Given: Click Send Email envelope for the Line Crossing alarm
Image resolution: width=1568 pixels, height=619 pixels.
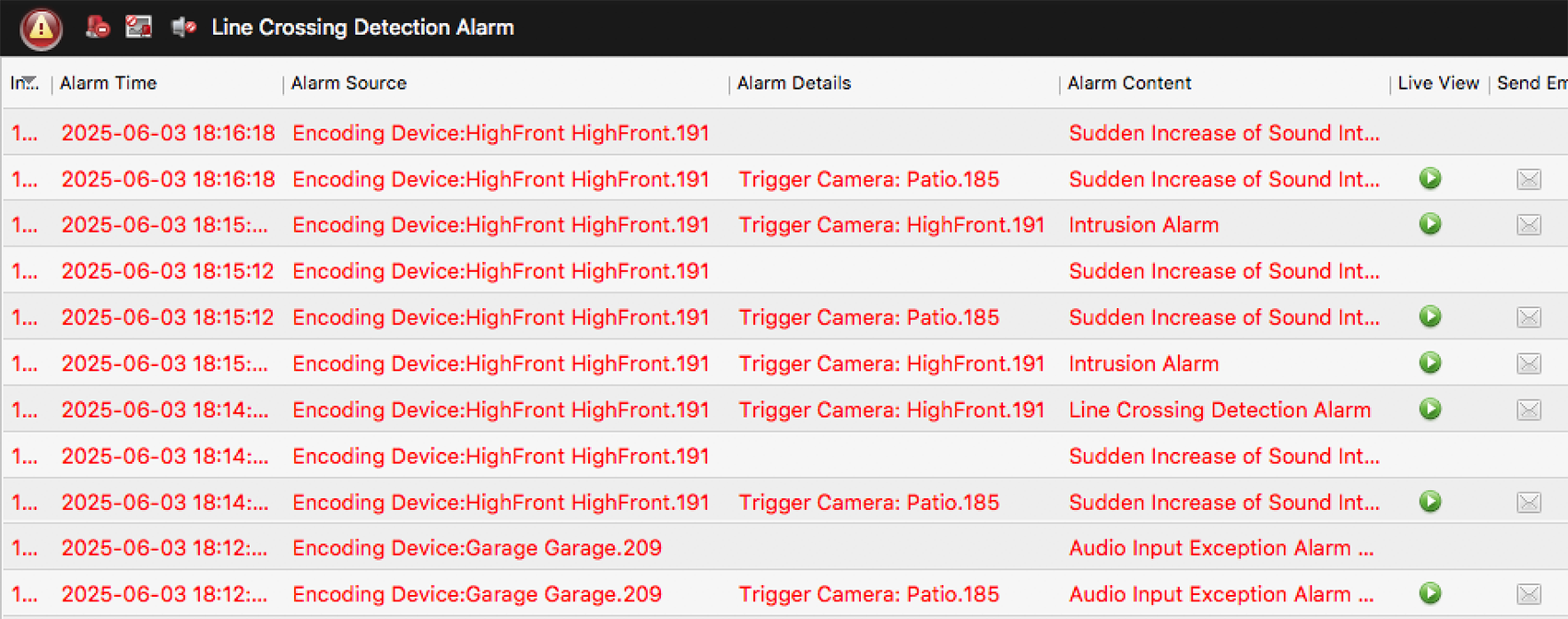Looking at the screenshot, I should (1529, 410).
